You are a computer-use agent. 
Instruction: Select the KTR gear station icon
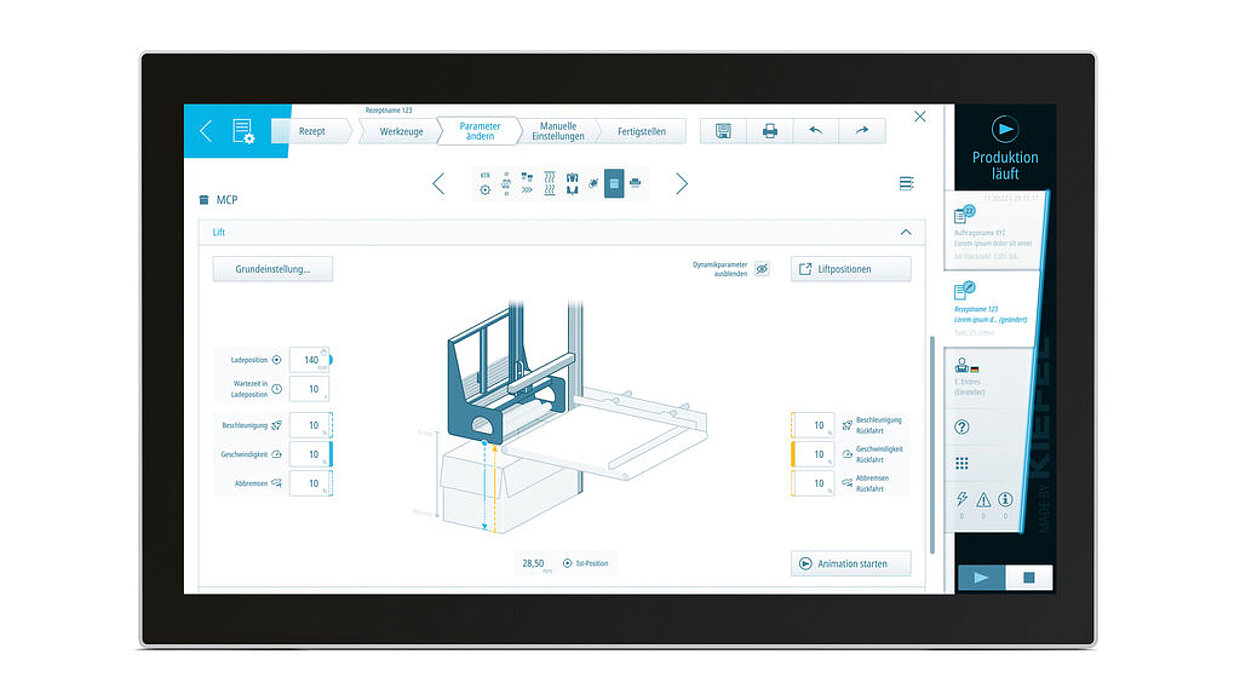(x=485, y=184)
